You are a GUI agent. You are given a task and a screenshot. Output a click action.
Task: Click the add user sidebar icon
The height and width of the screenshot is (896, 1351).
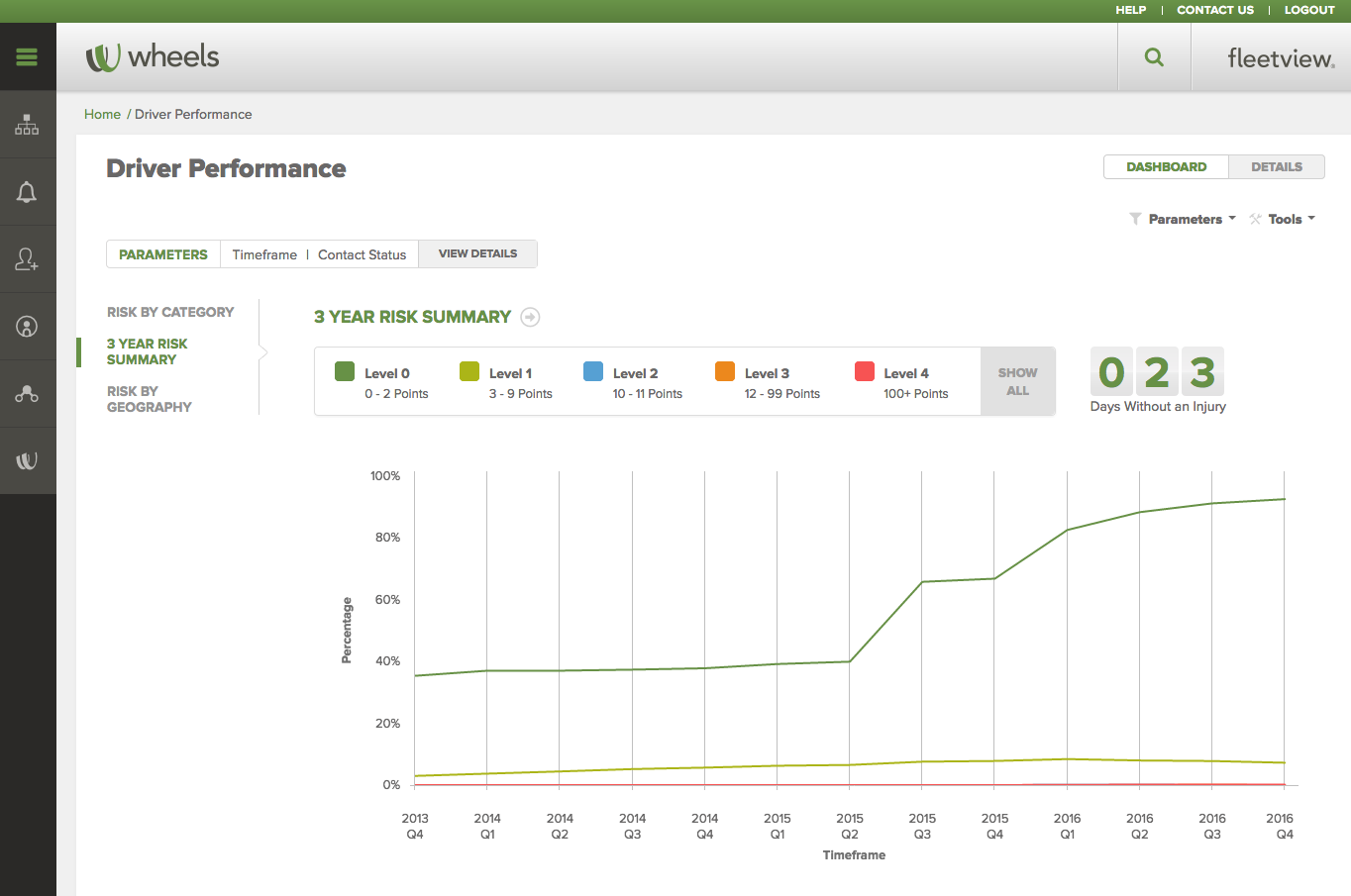(27, 259)
